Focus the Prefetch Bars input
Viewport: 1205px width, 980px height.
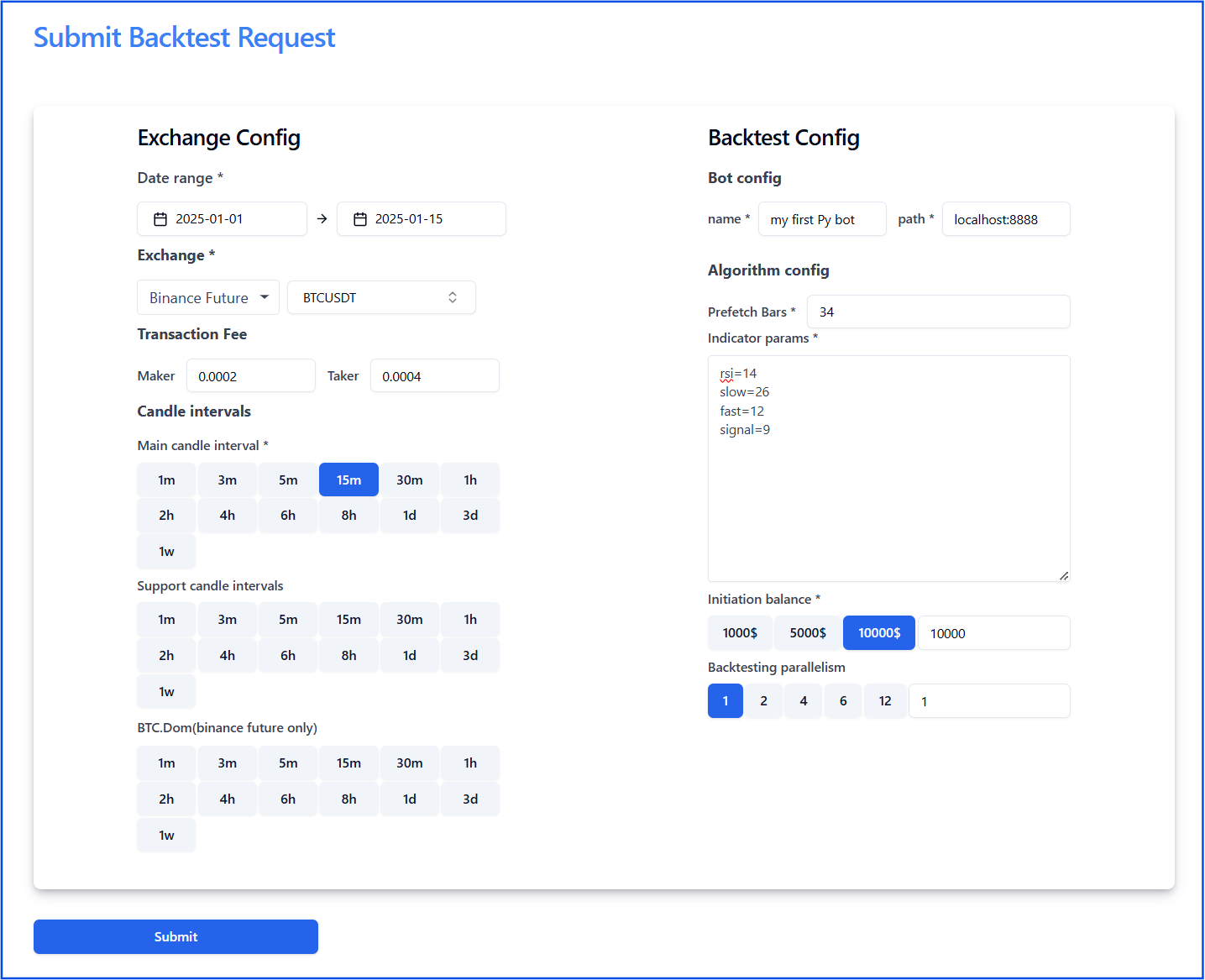point(938,312)
